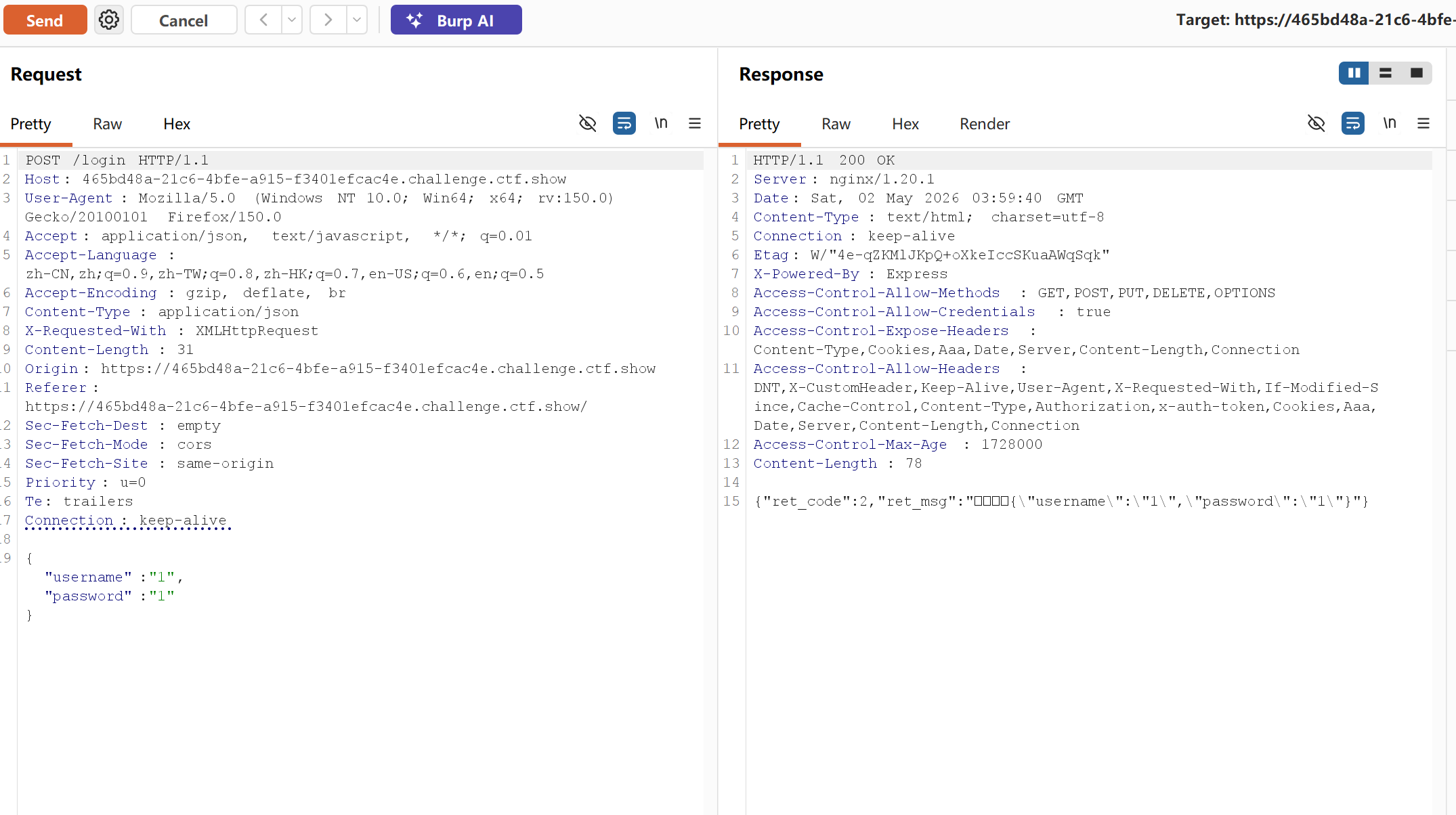1456x815 pixels.
Task: Click the 'Sec-Fetch-Mode' header name
Action: coord(87,445)
